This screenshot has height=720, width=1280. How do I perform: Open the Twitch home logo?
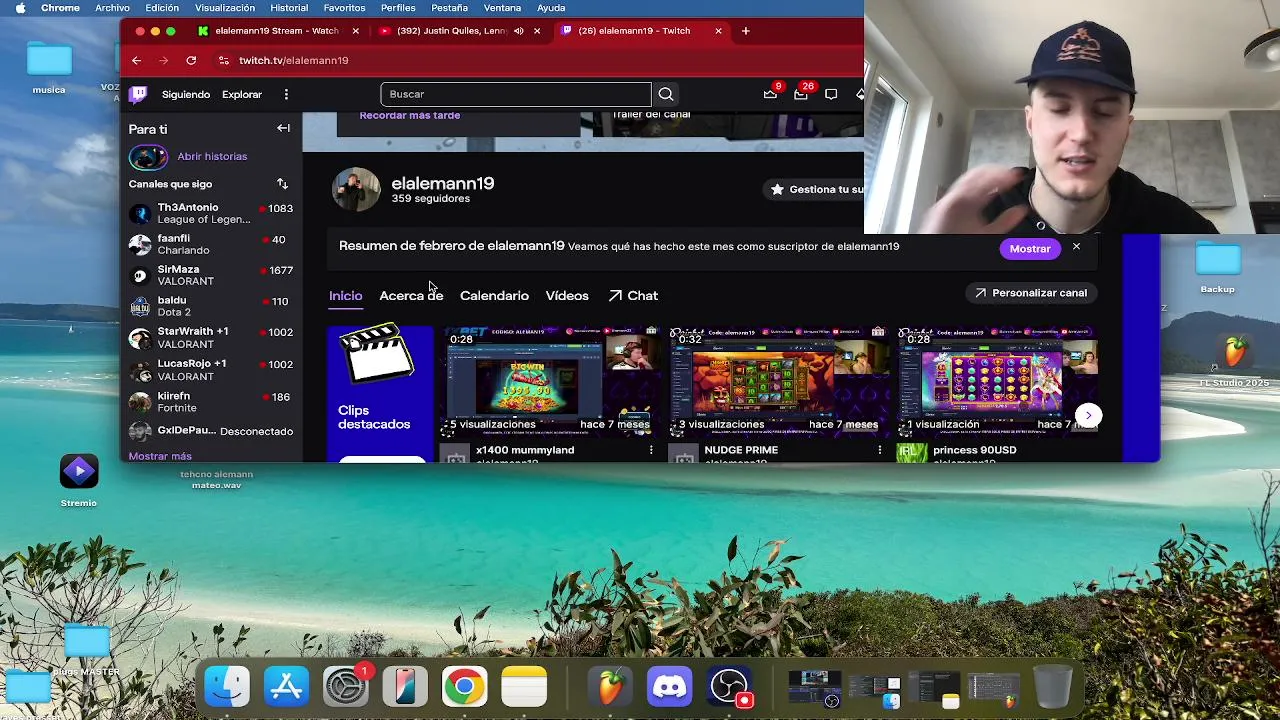click(x=138, y=94)
